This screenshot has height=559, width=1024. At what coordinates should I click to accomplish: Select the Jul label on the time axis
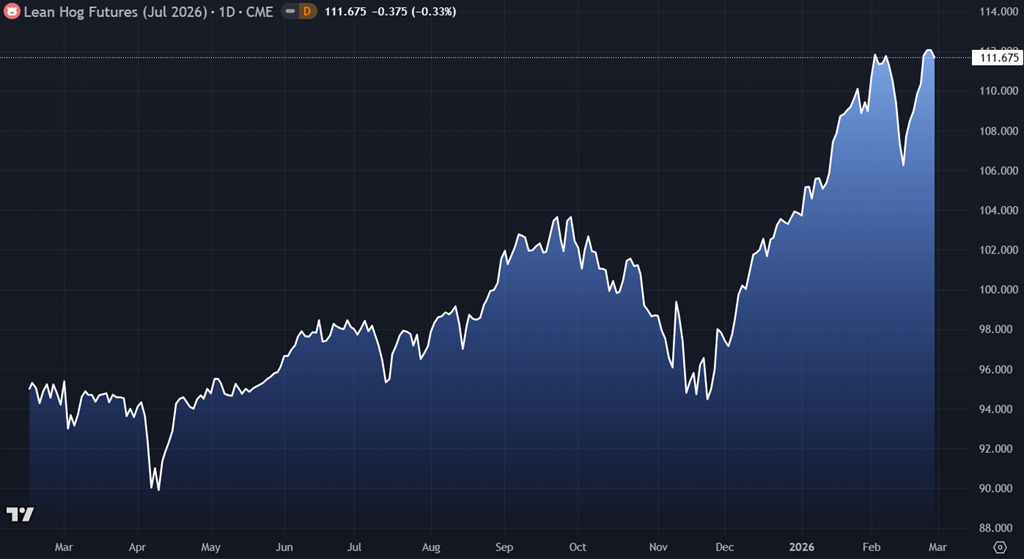pos(355,547)
